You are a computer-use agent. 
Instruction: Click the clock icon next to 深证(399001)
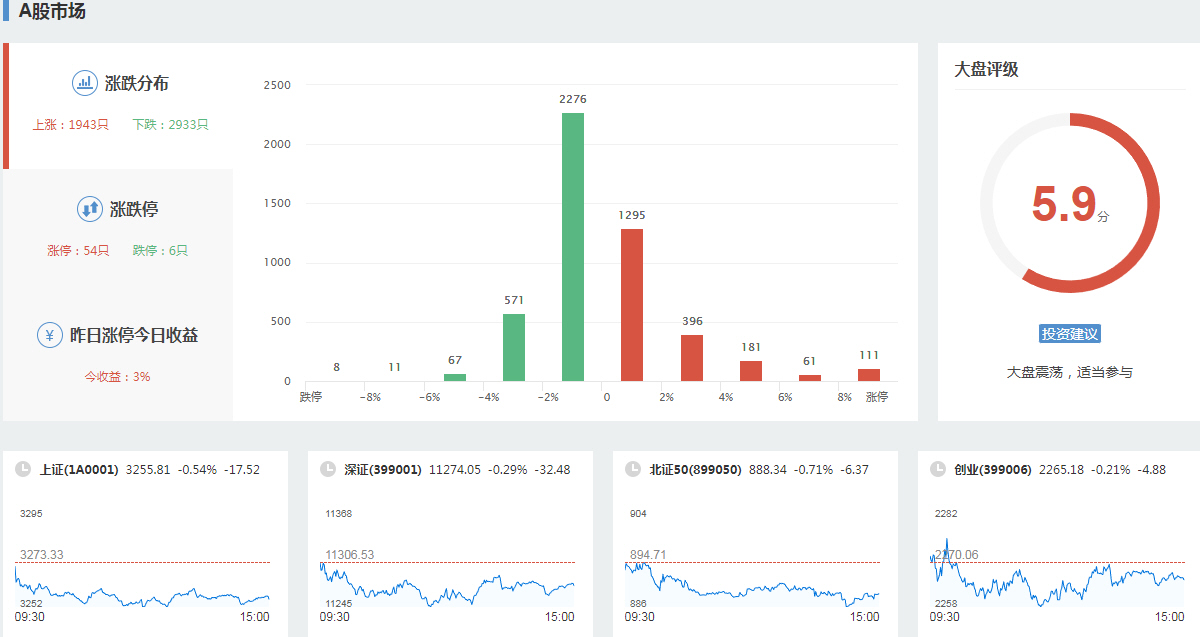coord(327,469)
